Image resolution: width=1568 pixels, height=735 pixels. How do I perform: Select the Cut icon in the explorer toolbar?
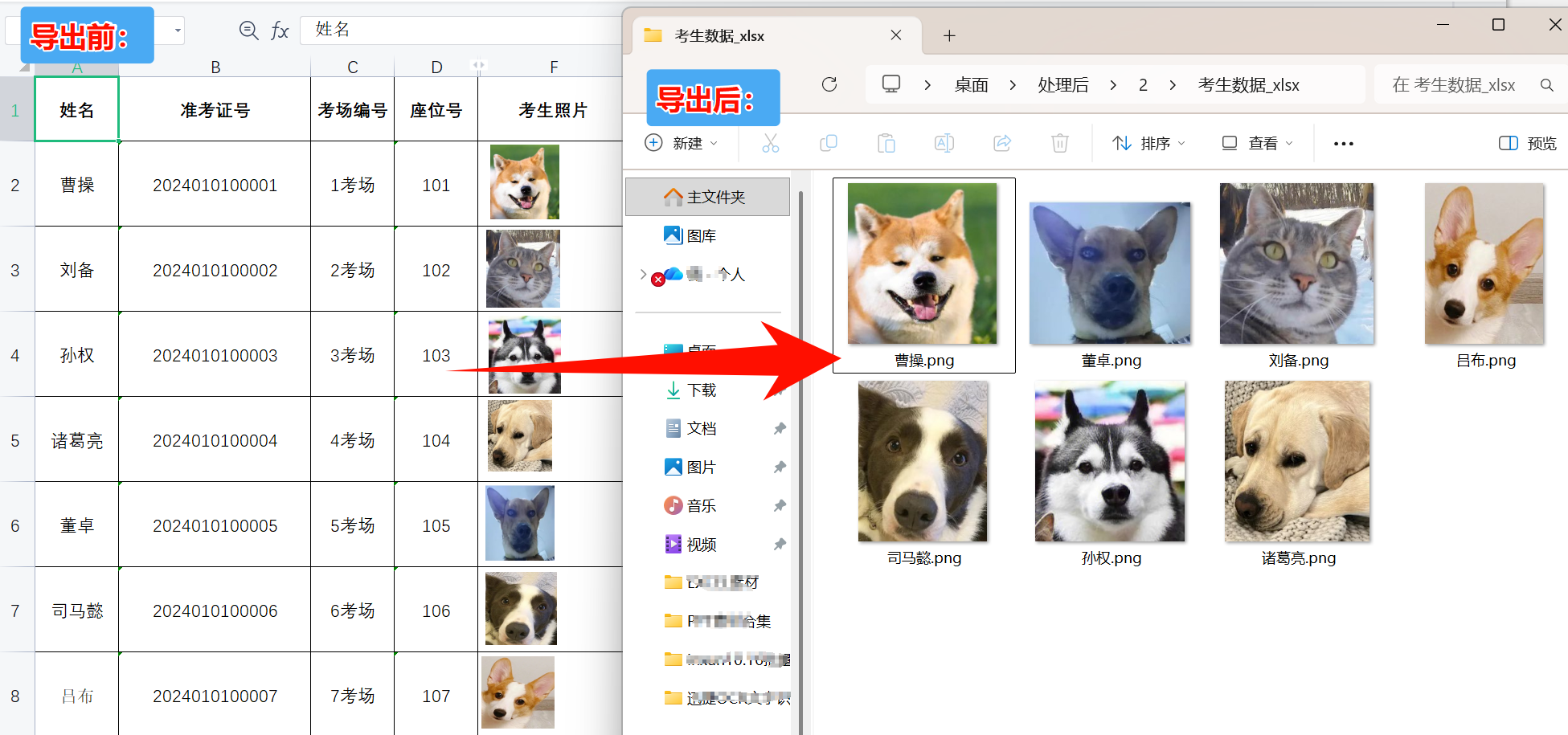click(771, 143)
